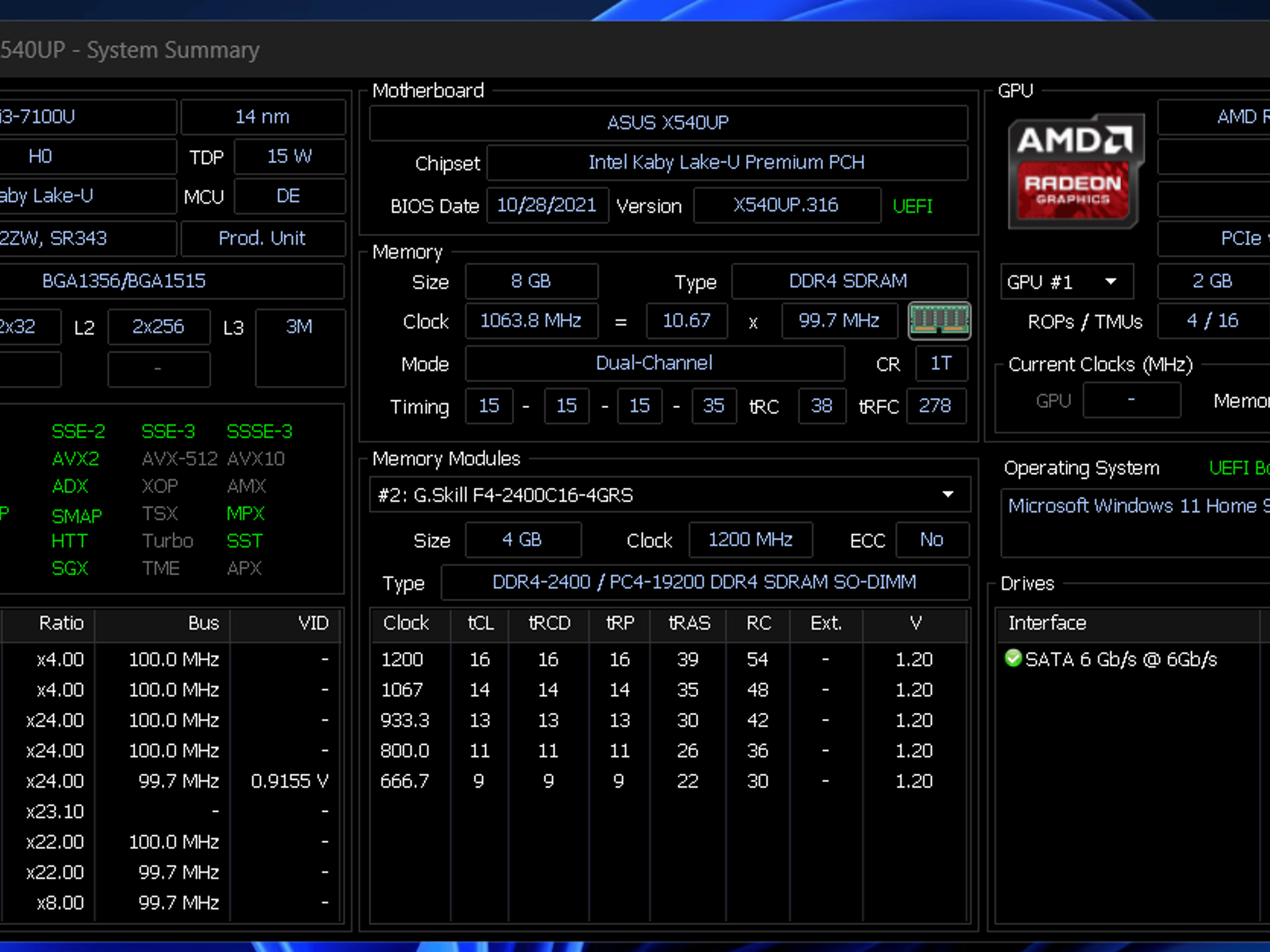Screen dimensions: 1270x952
Task: Click the Intel Kaby Lake-U Premium PCH chipset field
Action: point(727,162)
